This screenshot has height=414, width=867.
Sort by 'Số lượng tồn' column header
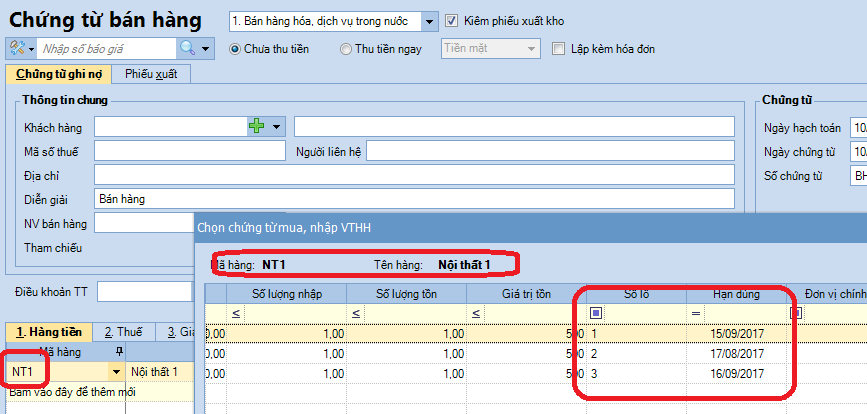coord(406,294)
